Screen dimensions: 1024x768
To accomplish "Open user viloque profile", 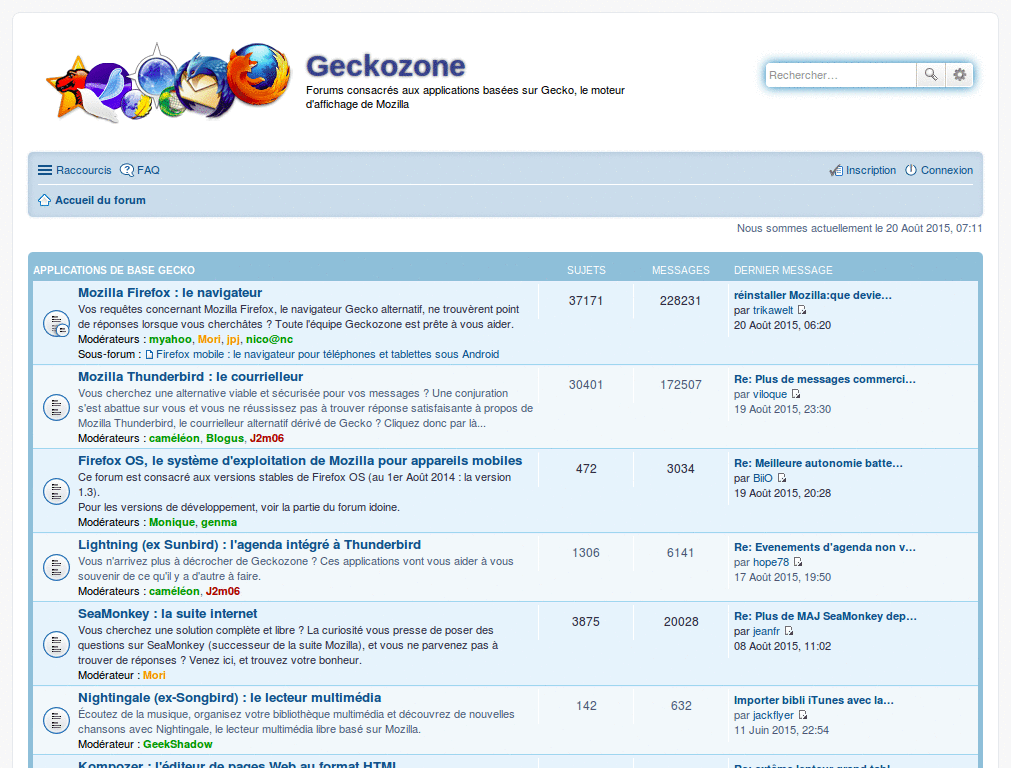I will [x=770, y=394].
